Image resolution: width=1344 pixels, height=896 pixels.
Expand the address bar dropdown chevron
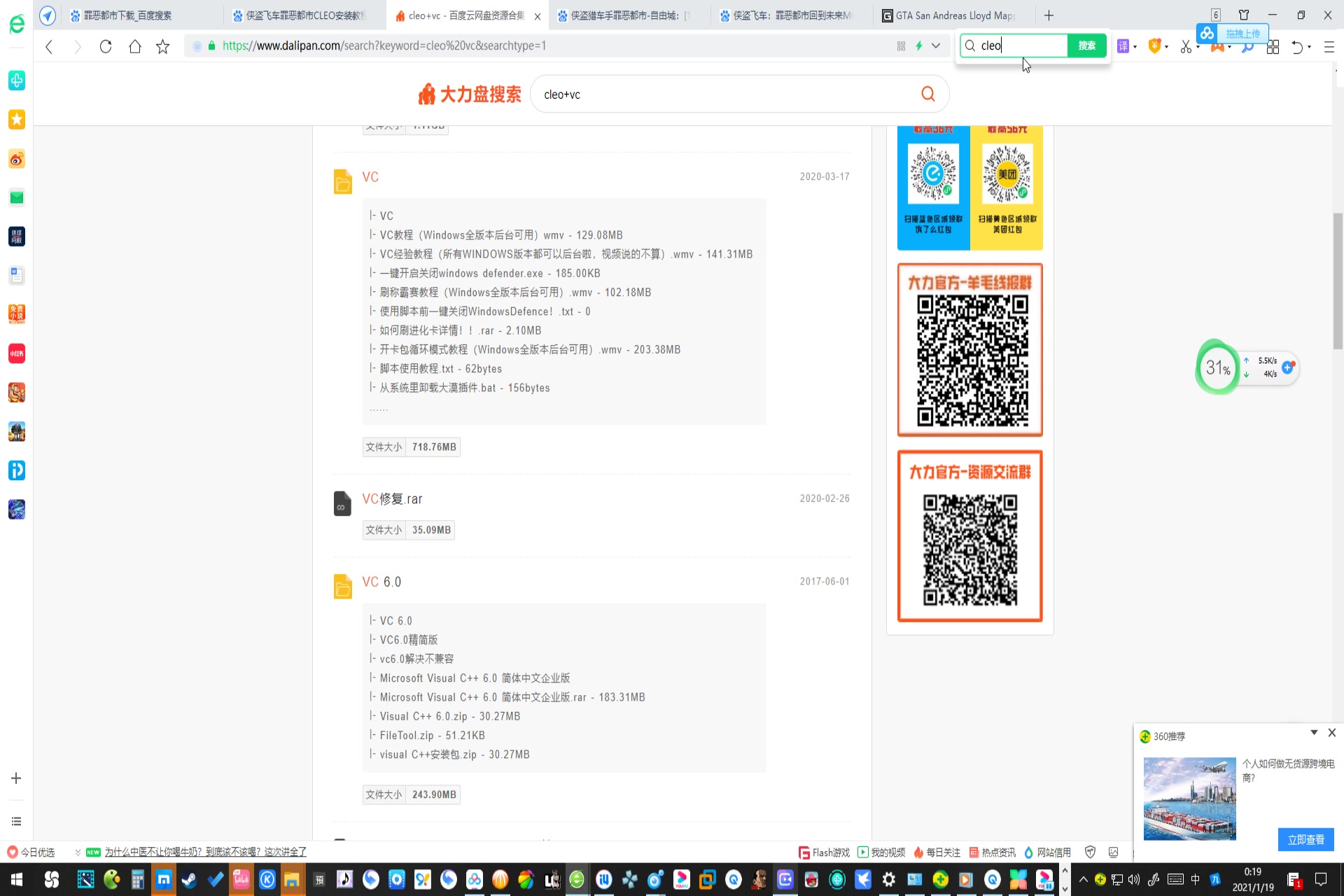(936, 46)
